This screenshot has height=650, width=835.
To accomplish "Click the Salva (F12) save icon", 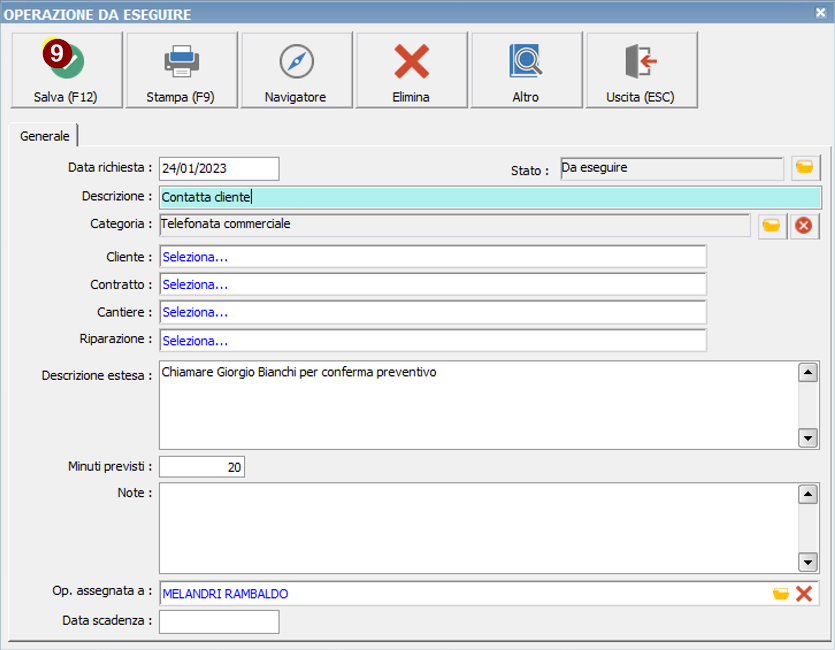I will [66, 69].
